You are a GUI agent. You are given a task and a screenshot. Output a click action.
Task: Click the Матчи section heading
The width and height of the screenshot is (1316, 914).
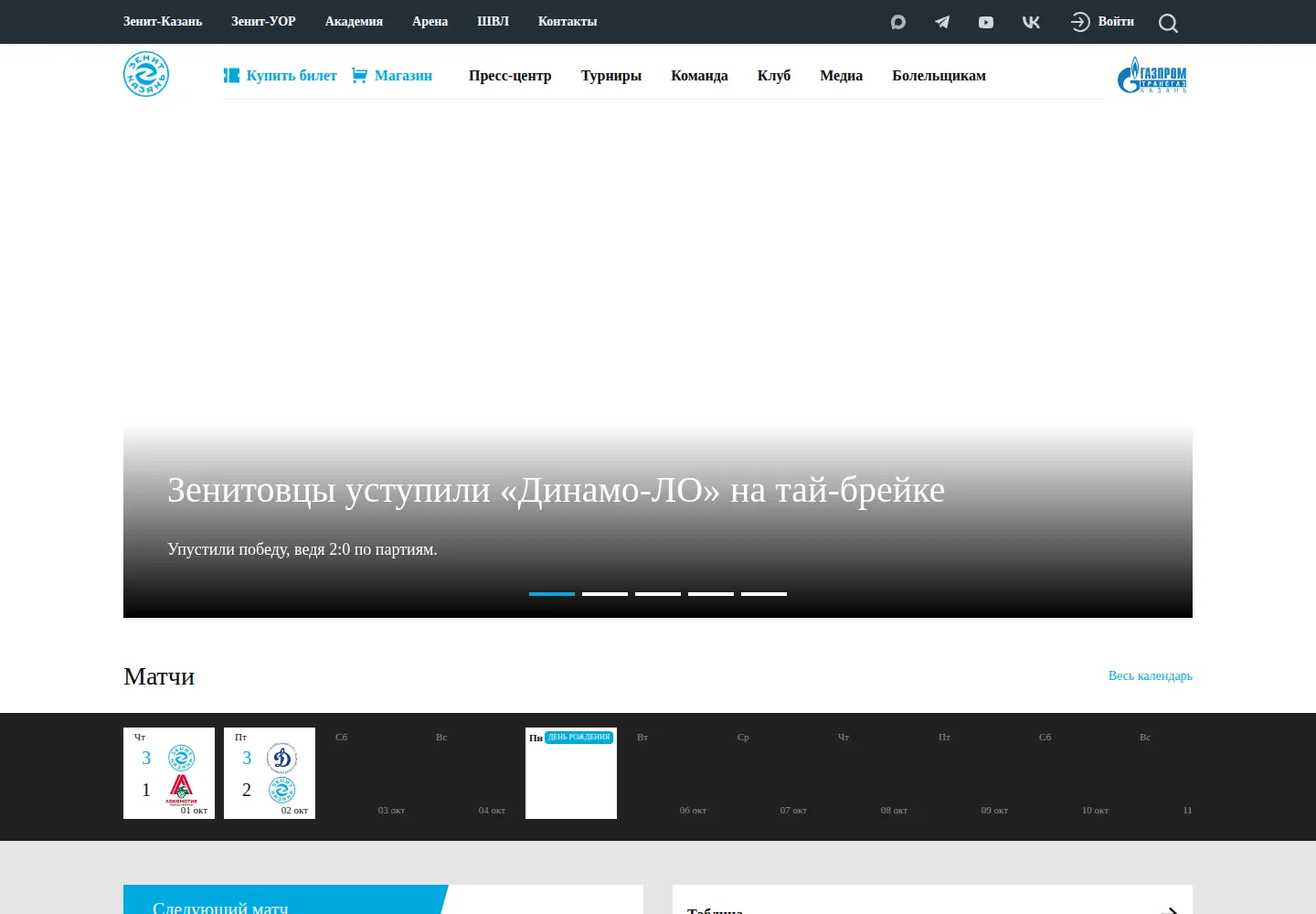(159, 676)
